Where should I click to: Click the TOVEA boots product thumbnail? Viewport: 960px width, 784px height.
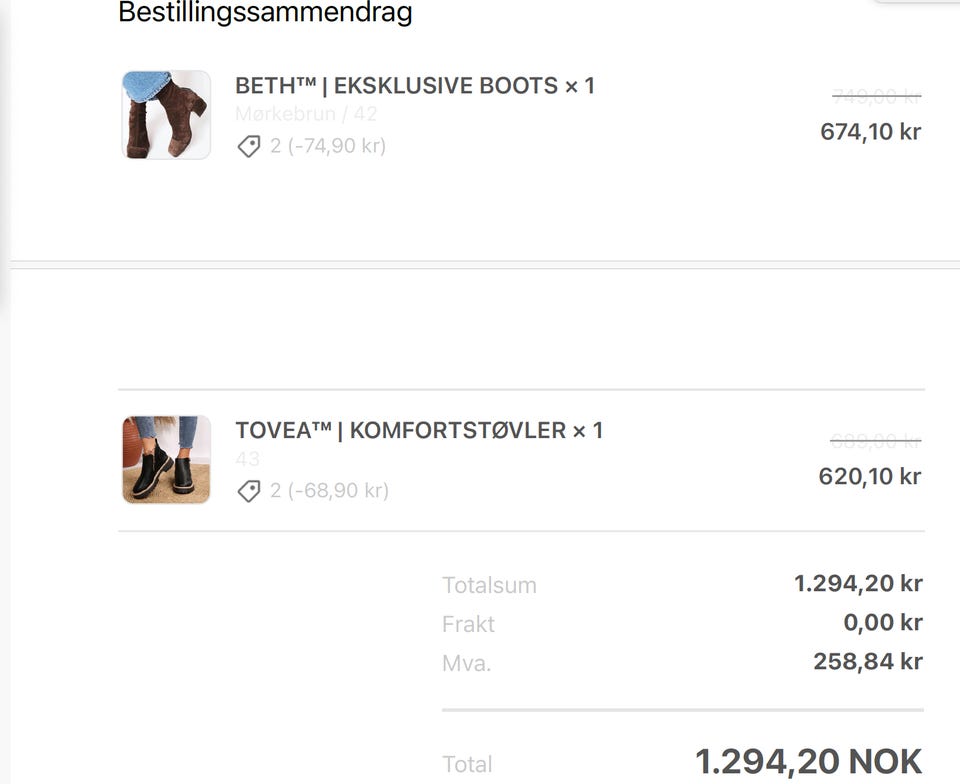166,460
